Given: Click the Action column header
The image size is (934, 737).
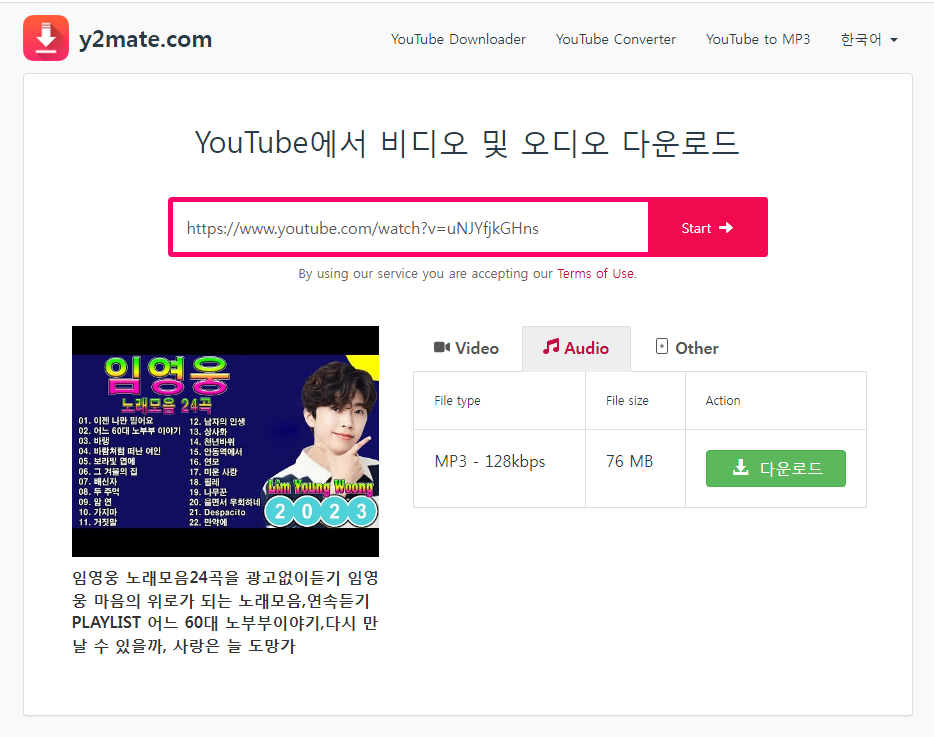Looking at the screenshot, I should coord(776,400).
